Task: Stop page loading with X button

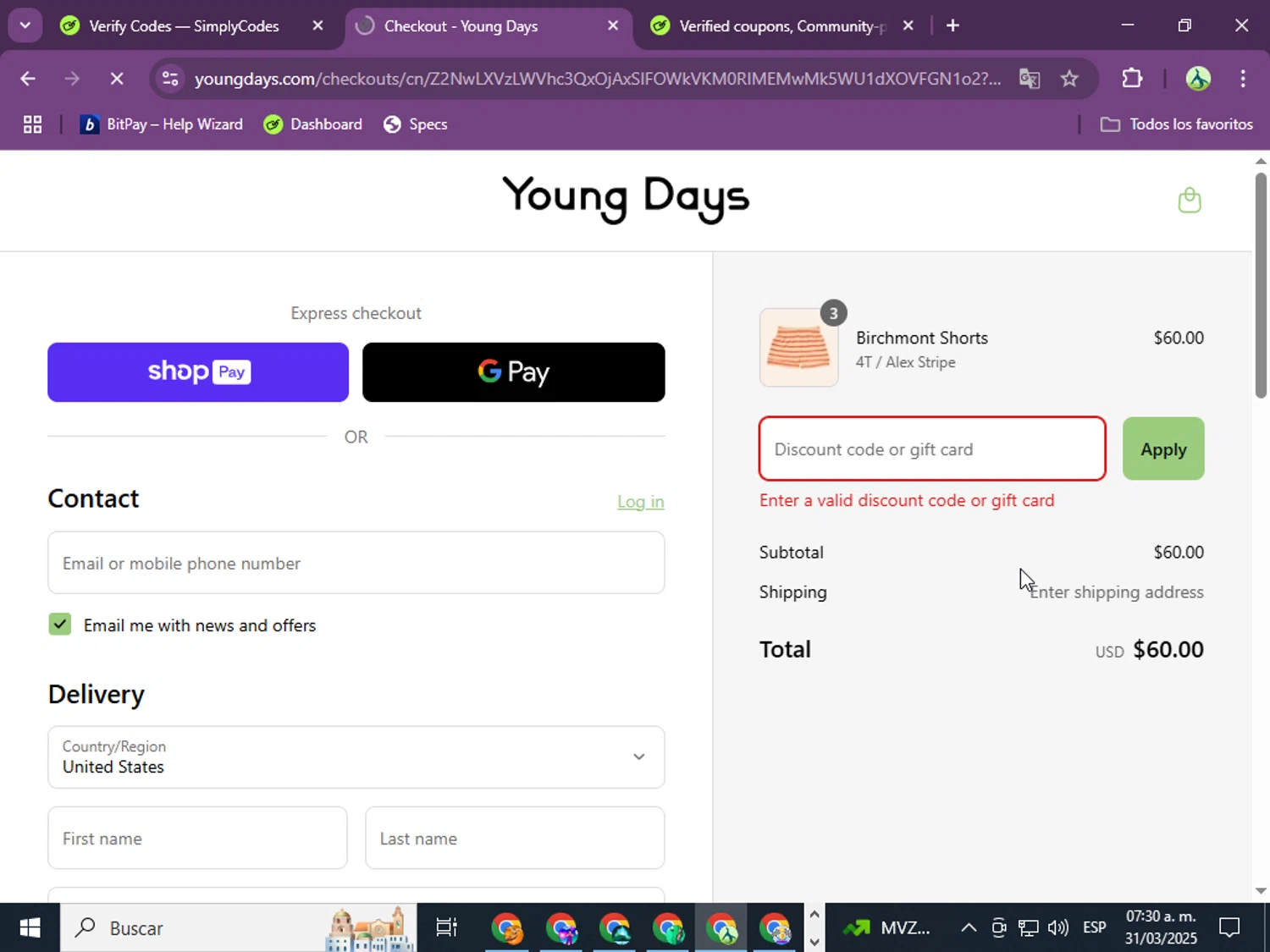Action: pos(117,79)
